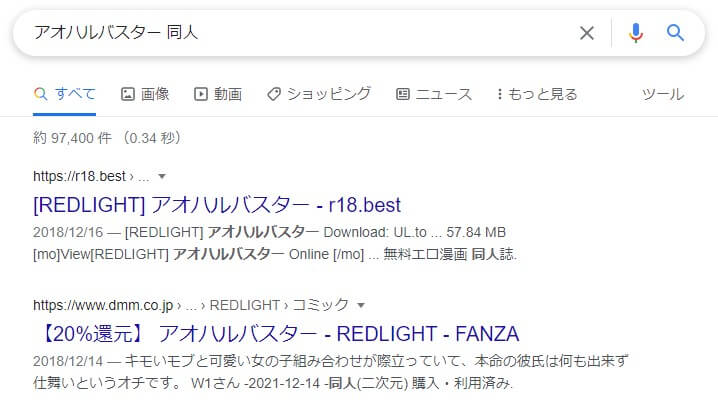Start voice search with microphone icon

[x=636, y=33]
